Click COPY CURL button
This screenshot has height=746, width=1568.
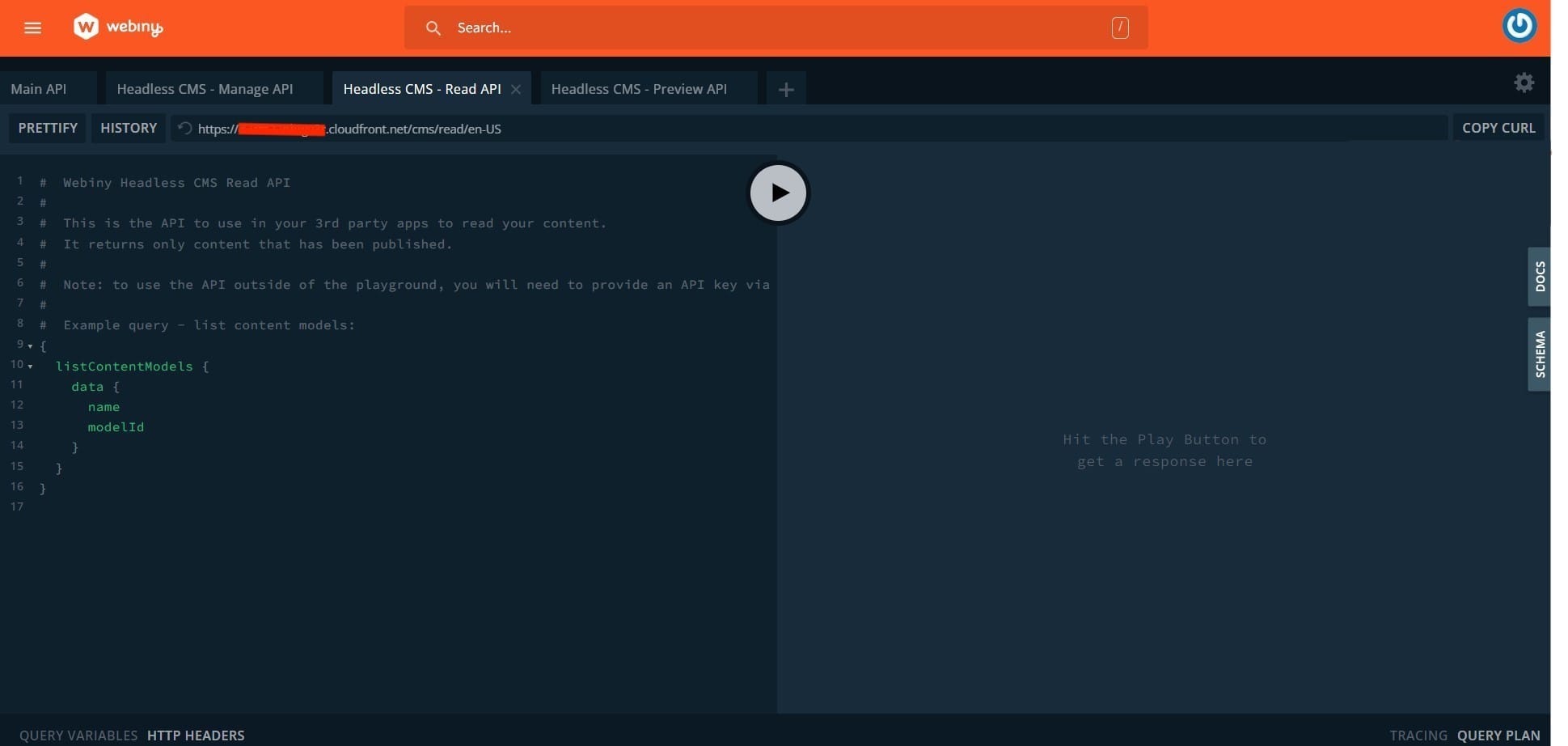[1498, 128]
